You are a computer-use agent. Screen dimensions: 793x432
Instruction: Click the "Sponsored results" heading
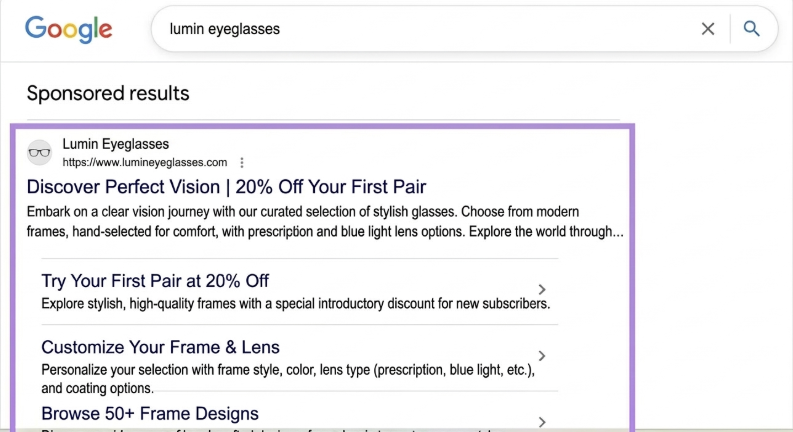point(108,94)
